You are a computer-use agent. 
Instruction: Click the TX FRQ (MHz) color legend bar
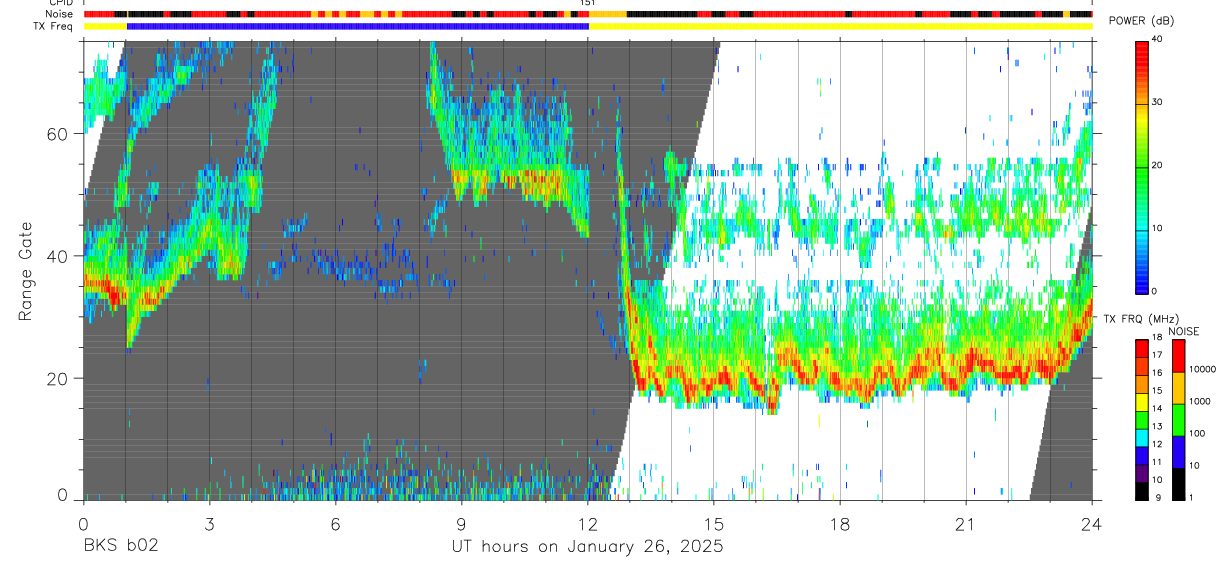pyautogui.click(x=1142, y=419)
